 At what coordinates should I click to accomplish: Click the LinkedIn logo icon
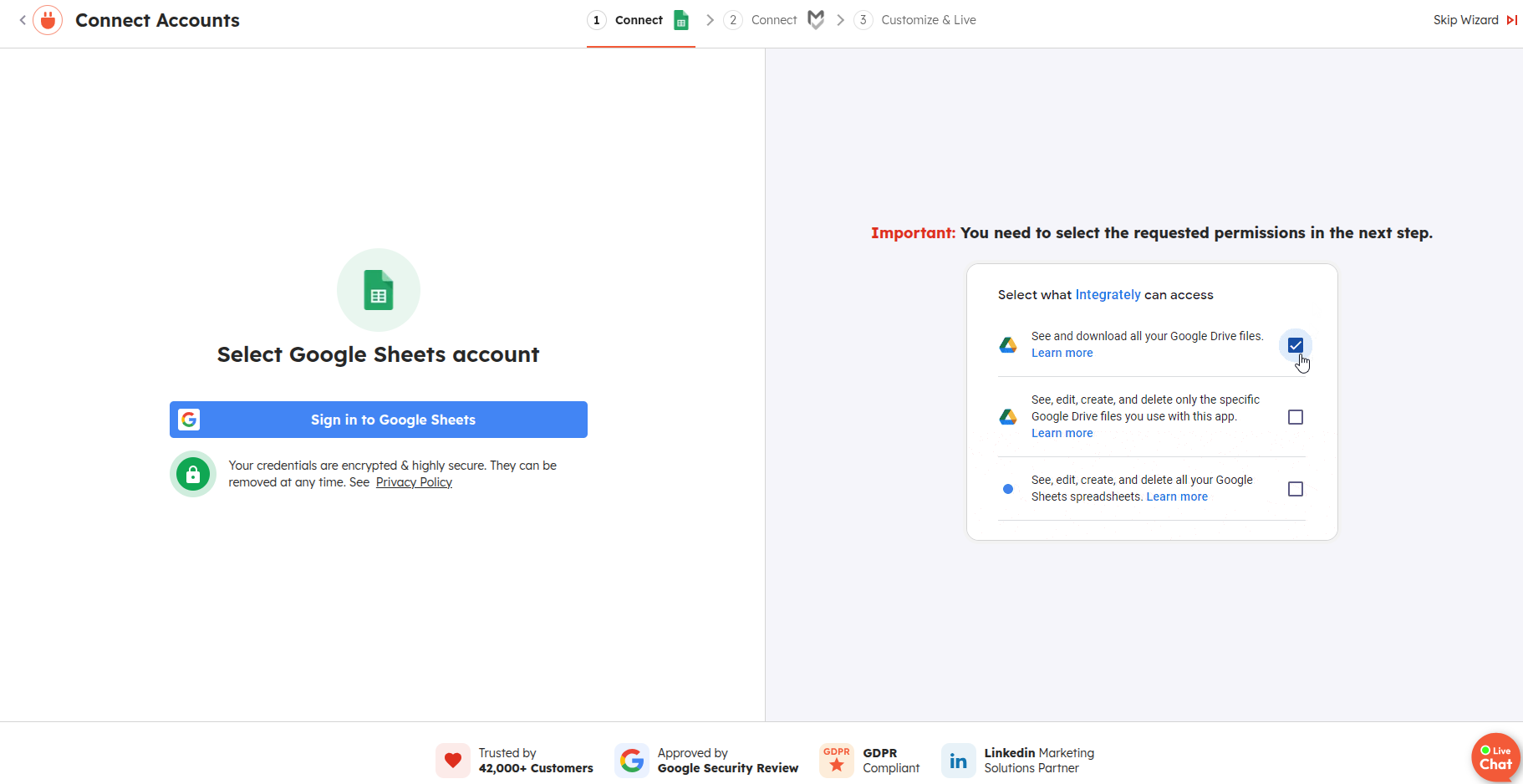959,761
